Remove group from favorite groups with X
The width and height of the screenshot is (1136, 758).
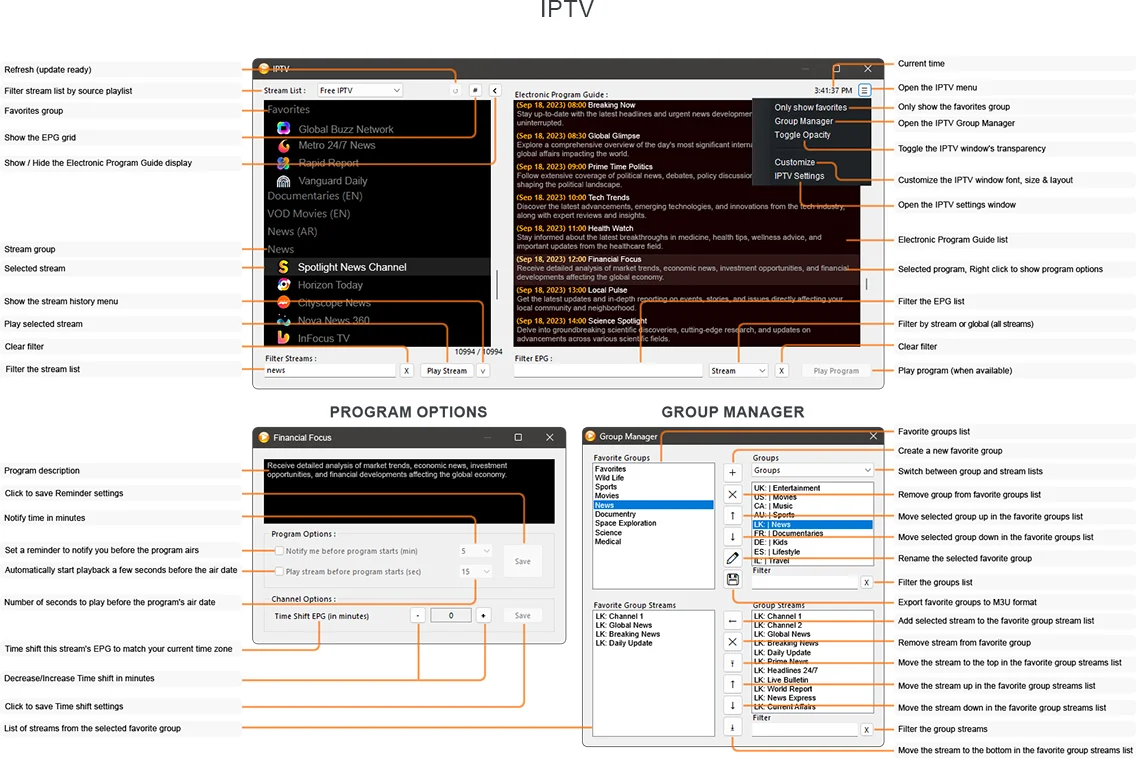tap(732, 494)
